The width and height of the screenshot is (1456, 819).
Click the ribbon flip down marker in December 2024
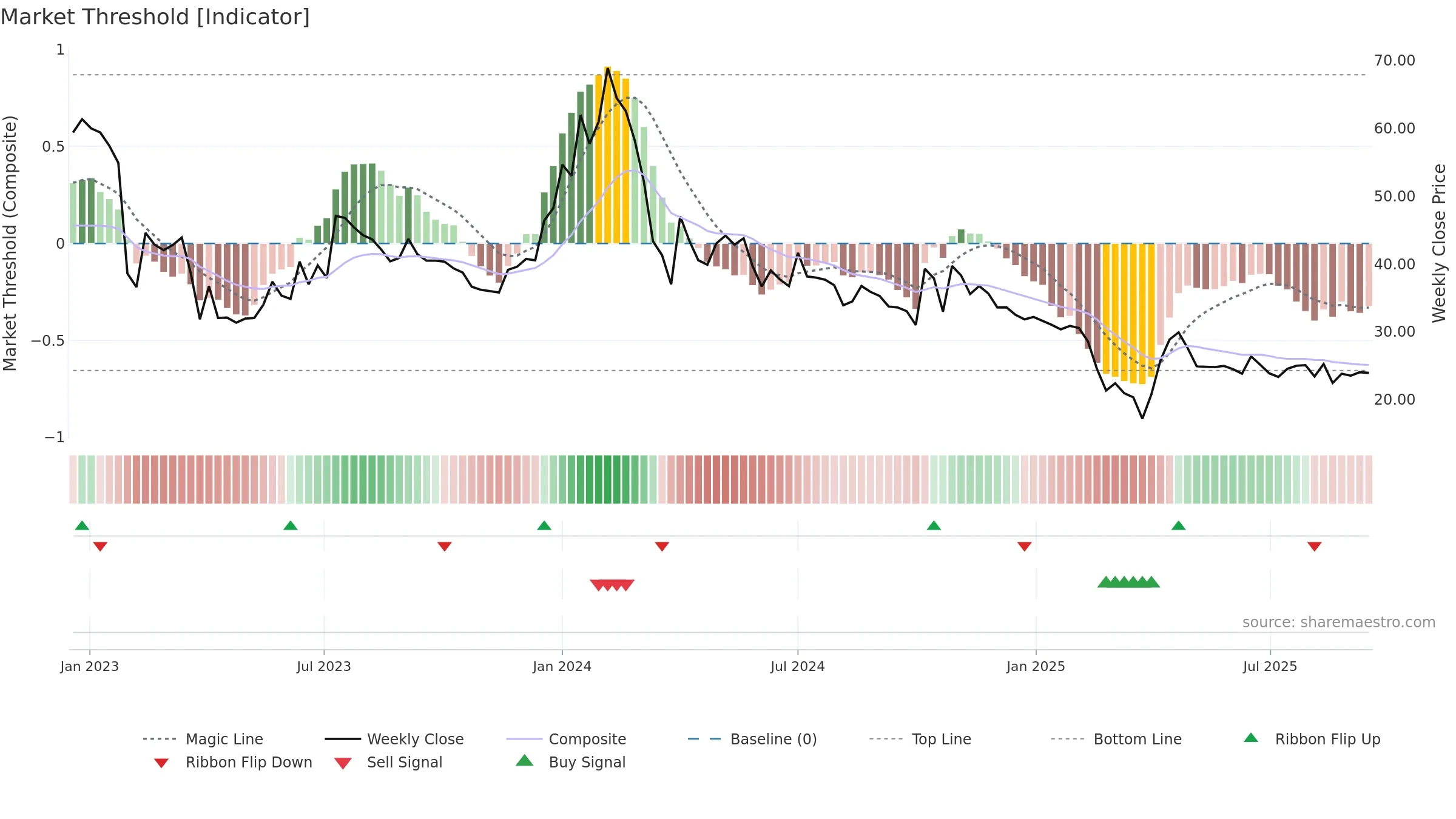pyautogui.click(x=1024, y=547)
